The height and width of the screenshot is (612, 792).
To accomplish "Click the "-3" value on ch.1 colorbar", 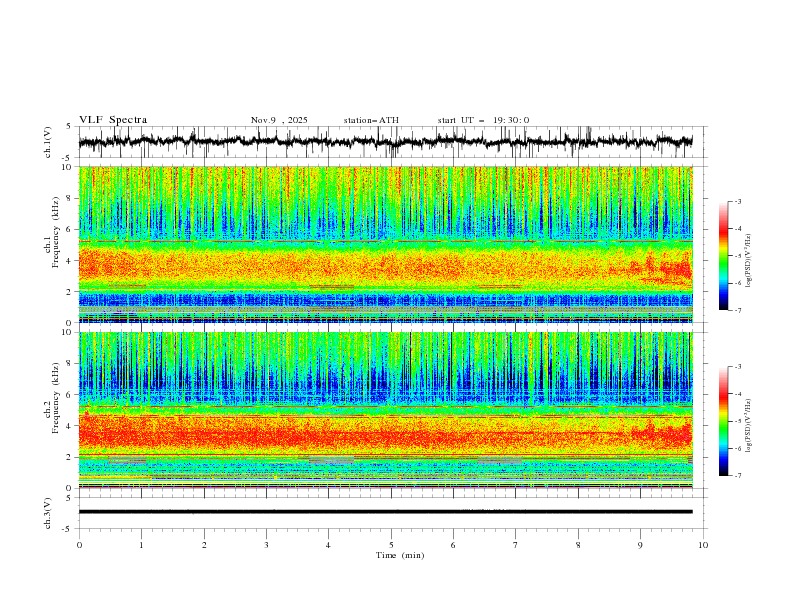I will [x=737, y=201].
